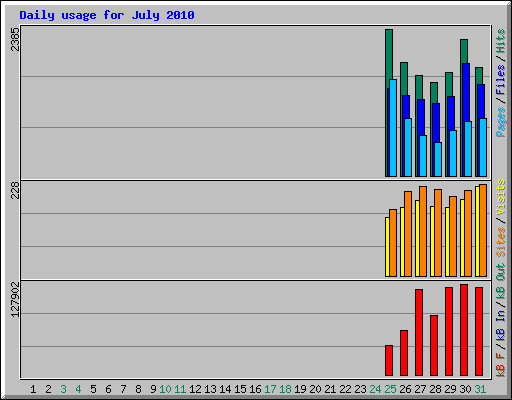Select the red kB bar for day 28

pos(434,346)
